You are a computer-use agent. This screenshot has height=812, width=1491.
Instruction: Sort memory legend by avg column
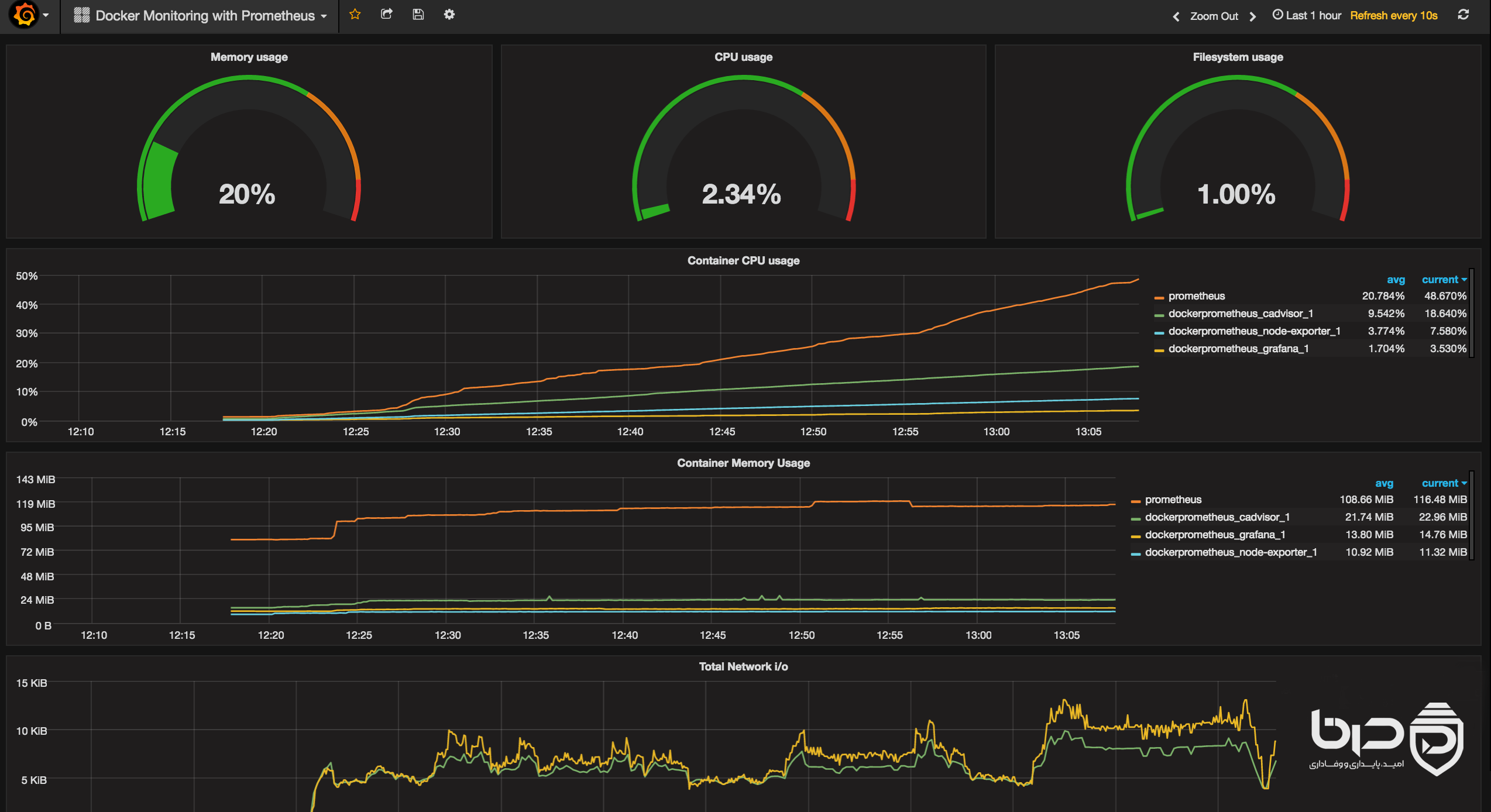coord(1384,483)
